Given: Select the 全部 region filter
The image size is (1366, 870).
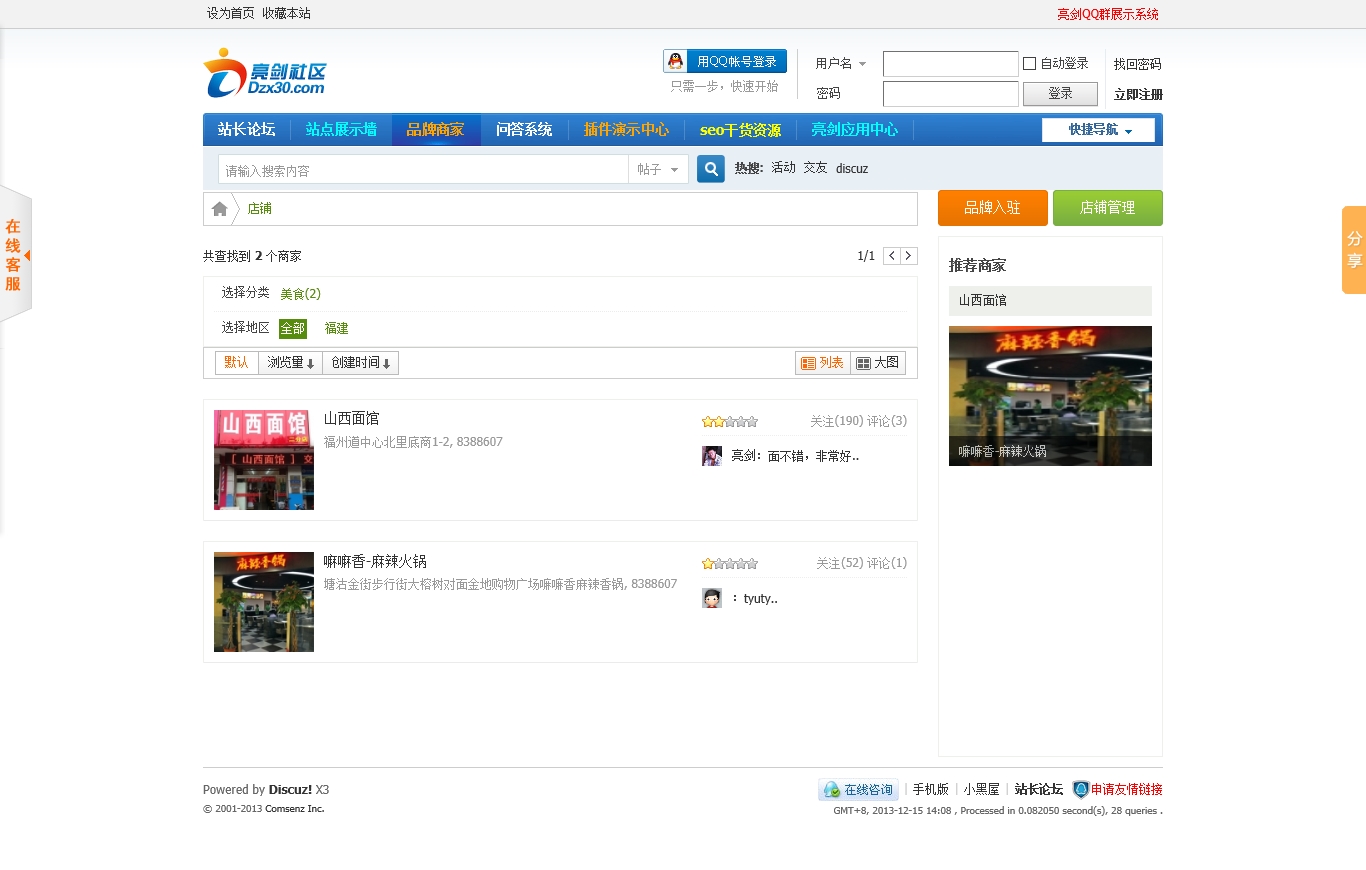Looking at the screenshot, I should 293,328.
